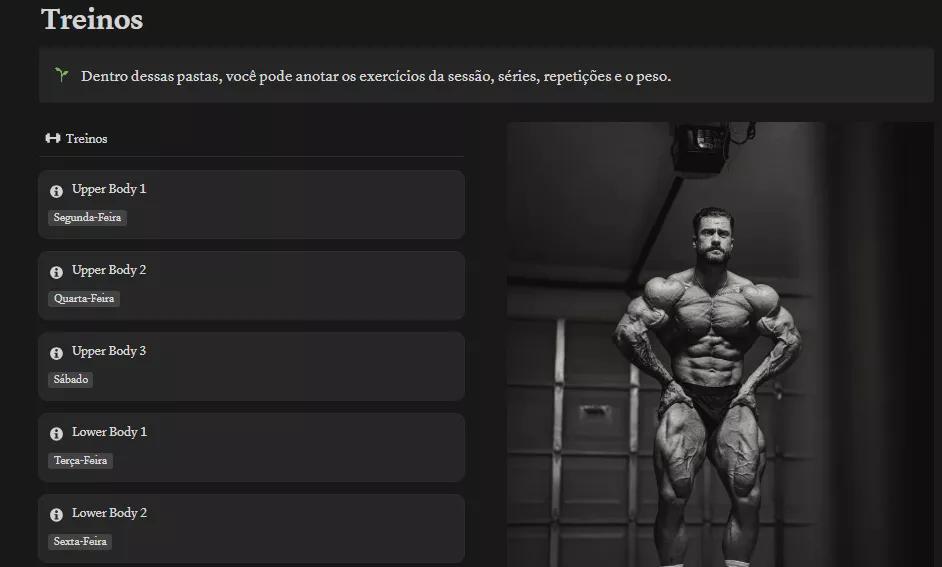This screenshot has width=942, height=567.
Task: Click the info icon beside Upper Body 1
Action: [x=56, y=191]
